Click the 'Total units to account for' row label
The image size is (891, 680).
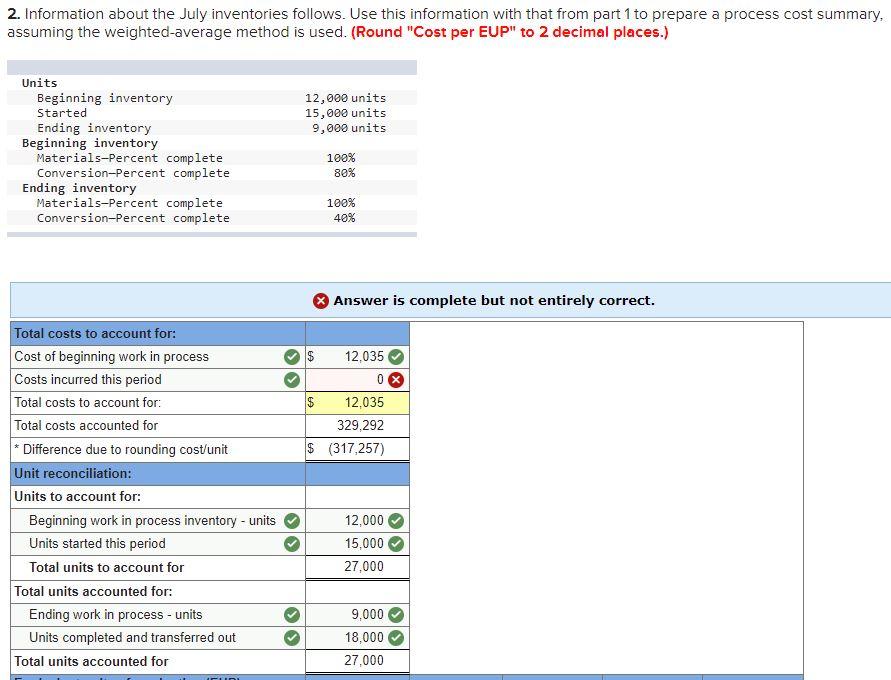click(106, 568)
